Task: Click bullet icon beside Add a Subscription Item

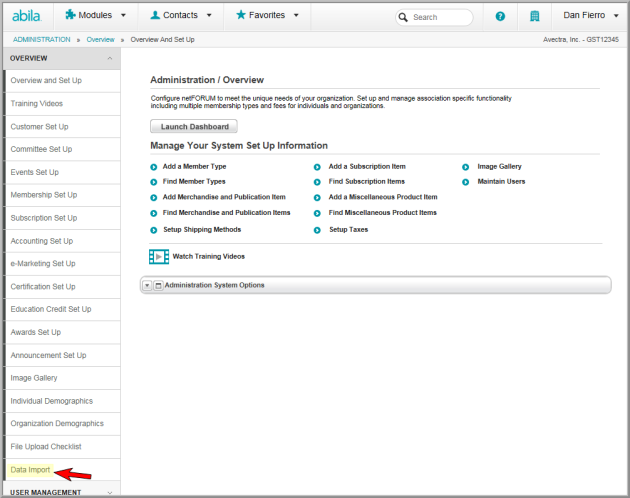Action: [x=317, y=167]
